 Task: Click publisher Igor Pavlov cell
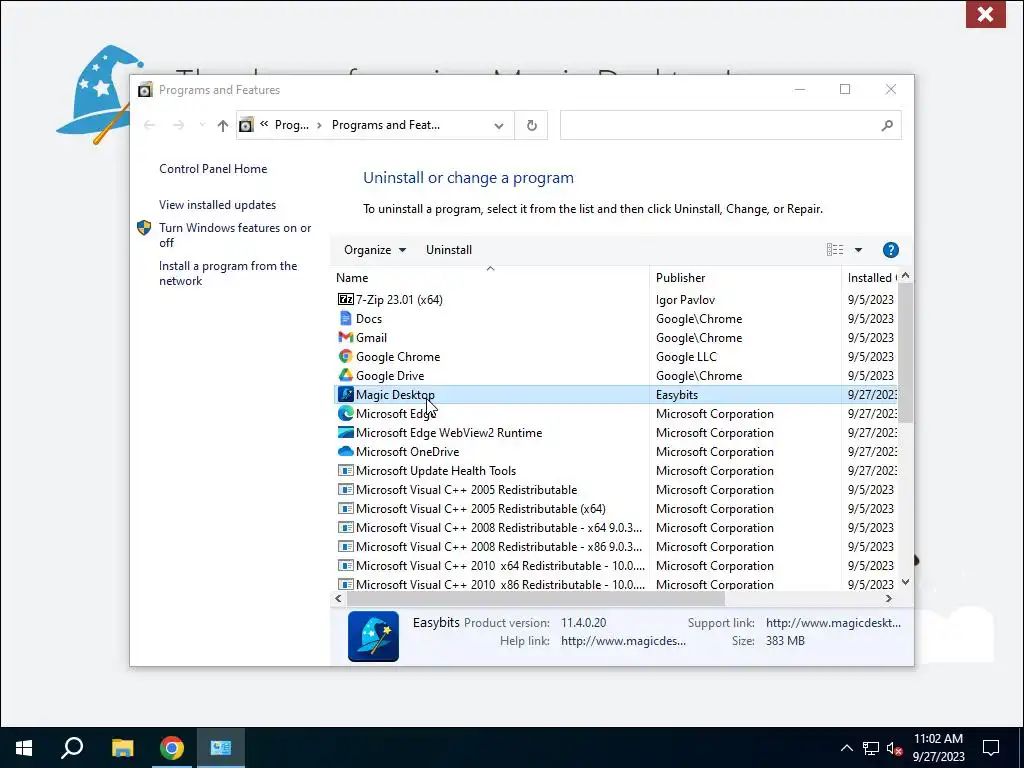click(685, 300)
